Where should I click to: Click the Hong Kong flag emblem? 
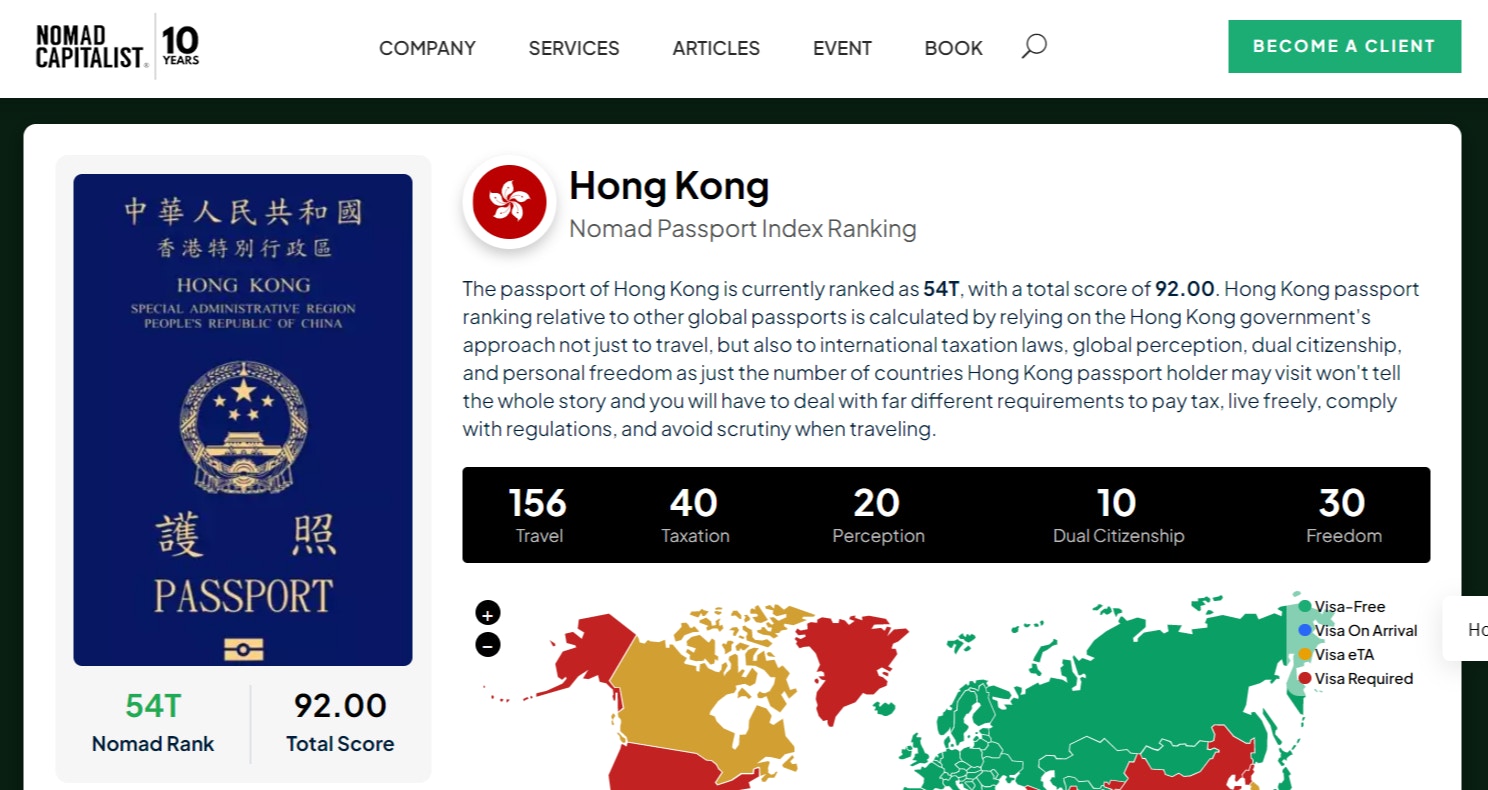tap(509, 201)
